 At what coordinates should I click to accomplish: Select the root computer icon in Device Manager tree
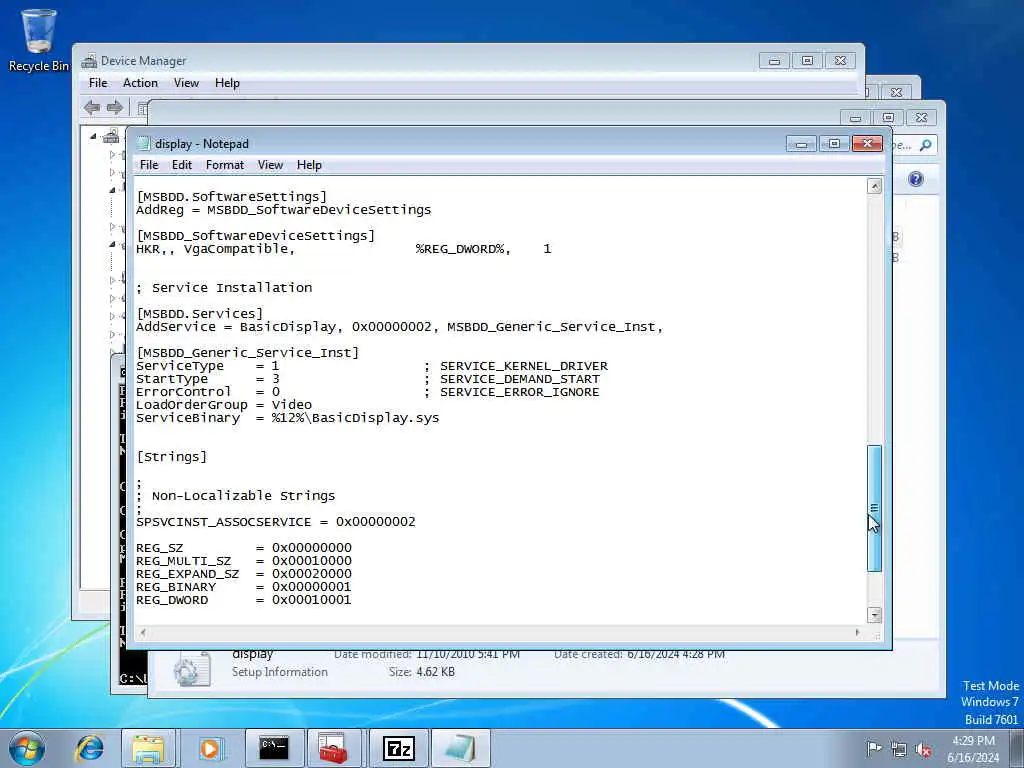click(111, 136)
